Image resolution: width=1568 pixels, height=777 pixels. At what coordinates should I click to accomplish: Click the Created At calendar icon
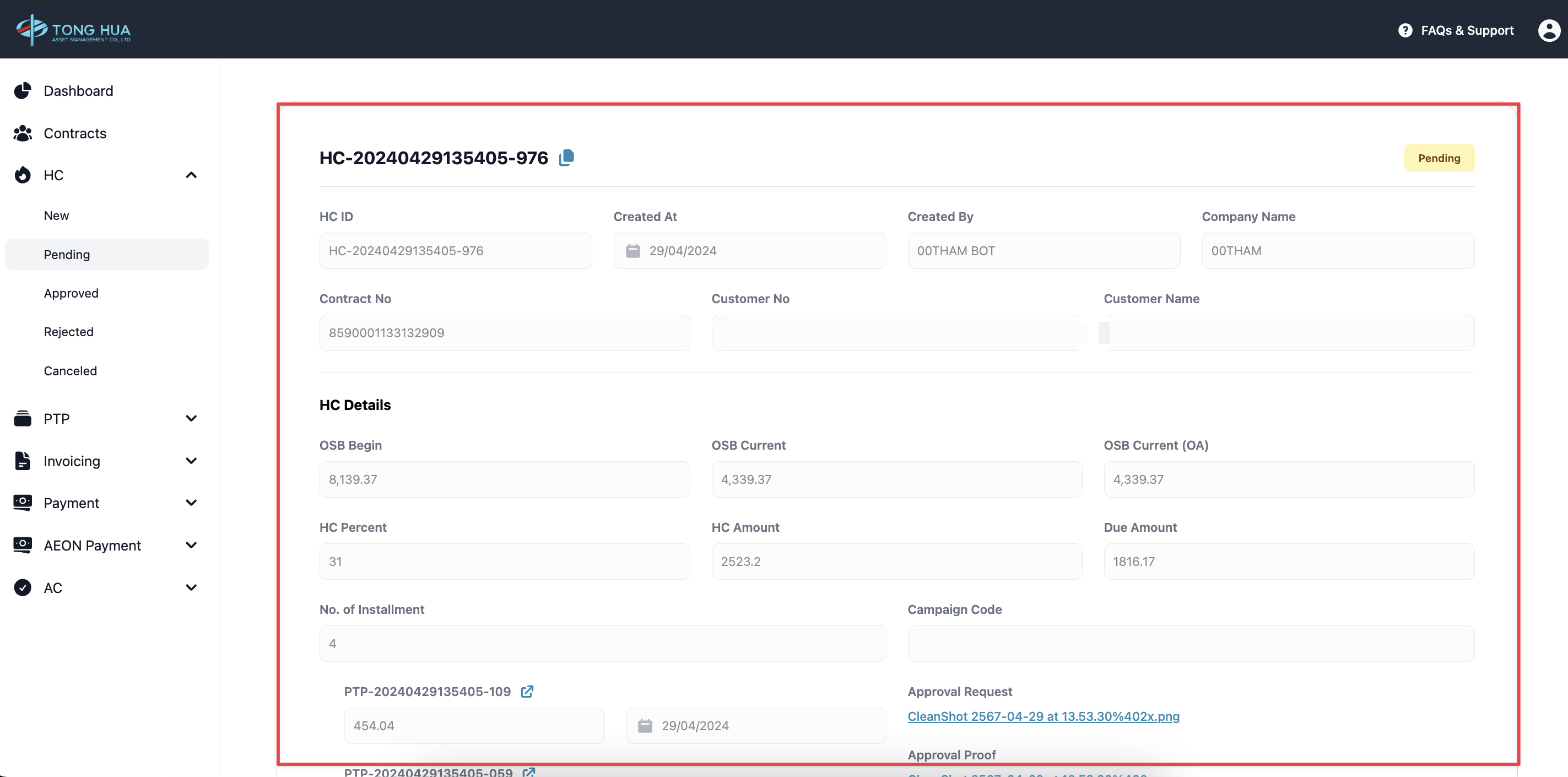tap(633, 251)
